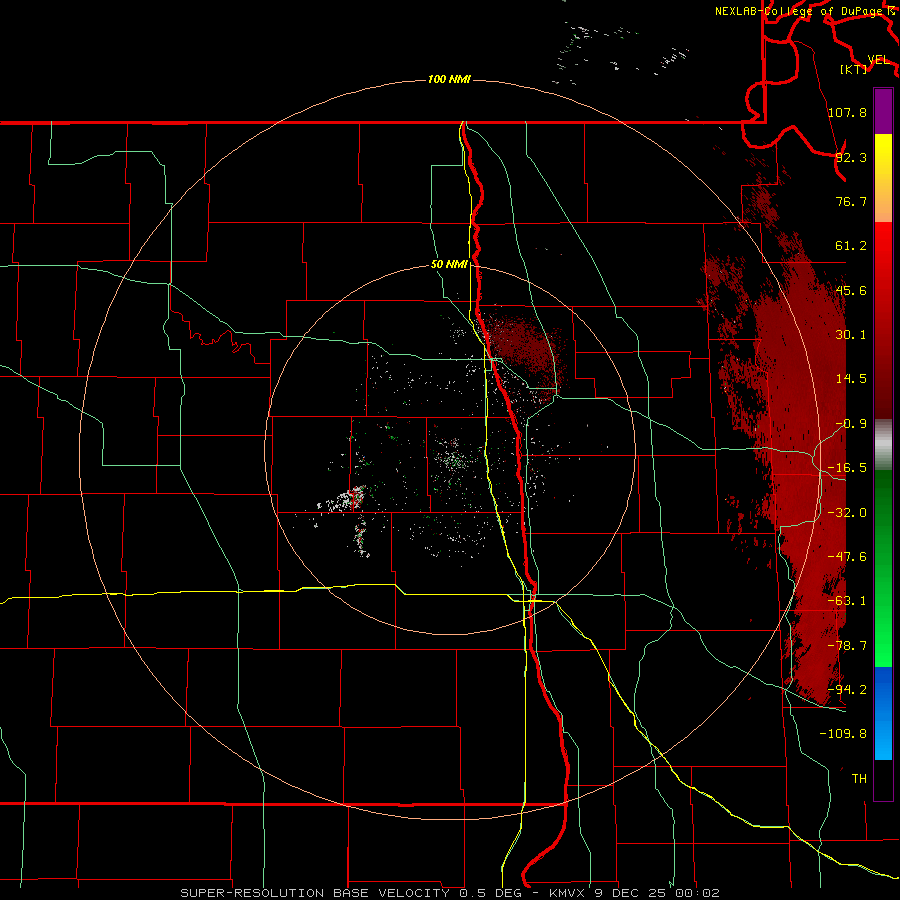This screenshot has height=900, width=900.
Task: Click the 50 NMI range ring label
Action: pyautogui.click(x=449, y=265)
